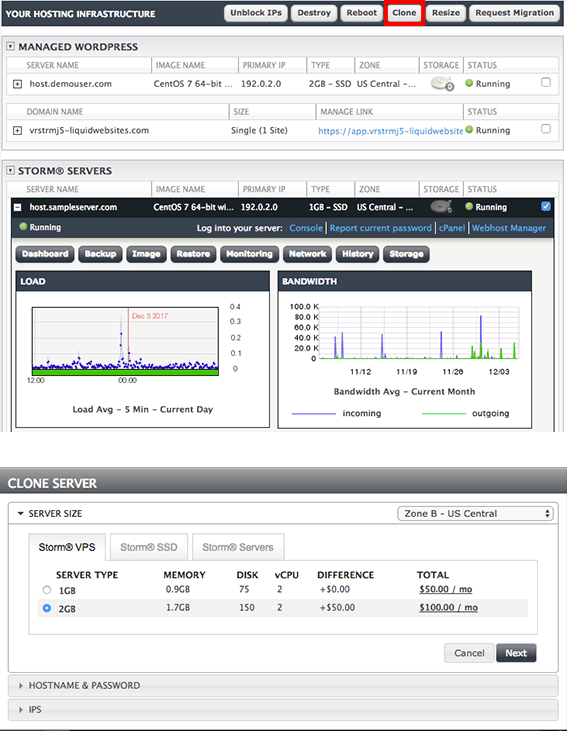The image size is (574, 735).
Task: Open the Network server tab
Action: click(307, 254)
